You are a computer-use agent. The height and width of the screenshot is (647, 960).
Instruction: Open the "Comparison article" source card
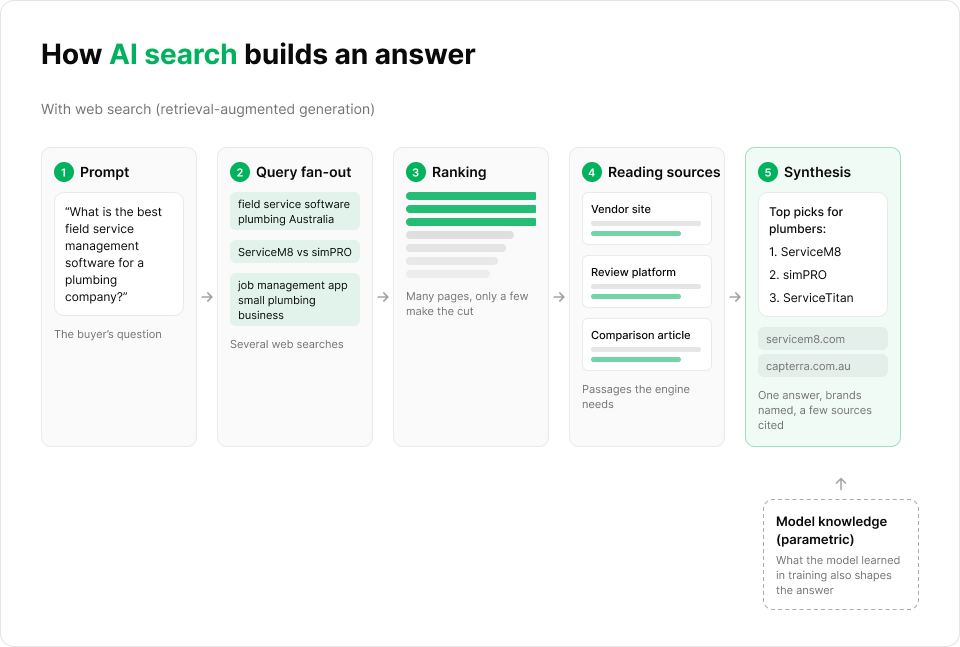647,345
